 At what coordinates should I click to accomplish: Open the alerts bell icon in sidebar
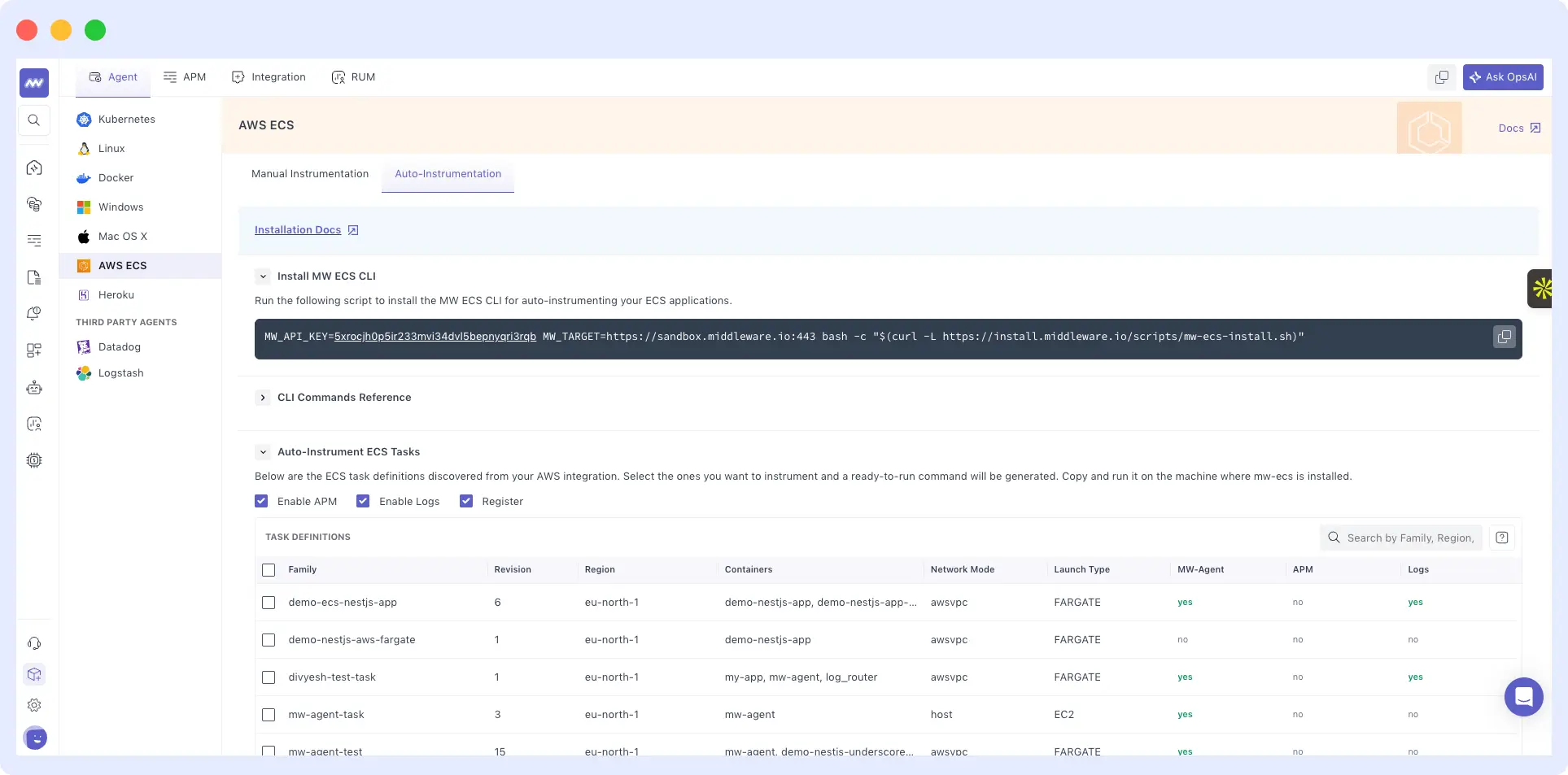pos(34,313)
